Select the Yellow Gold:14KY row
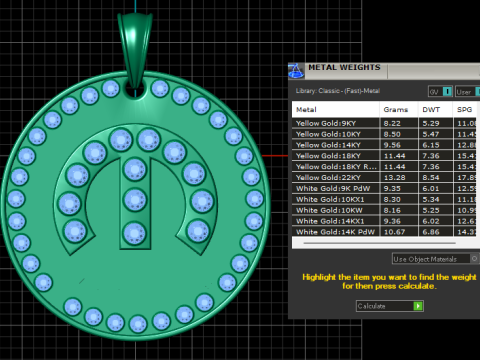Screen dimensions: 480x360 click(384, 145)
